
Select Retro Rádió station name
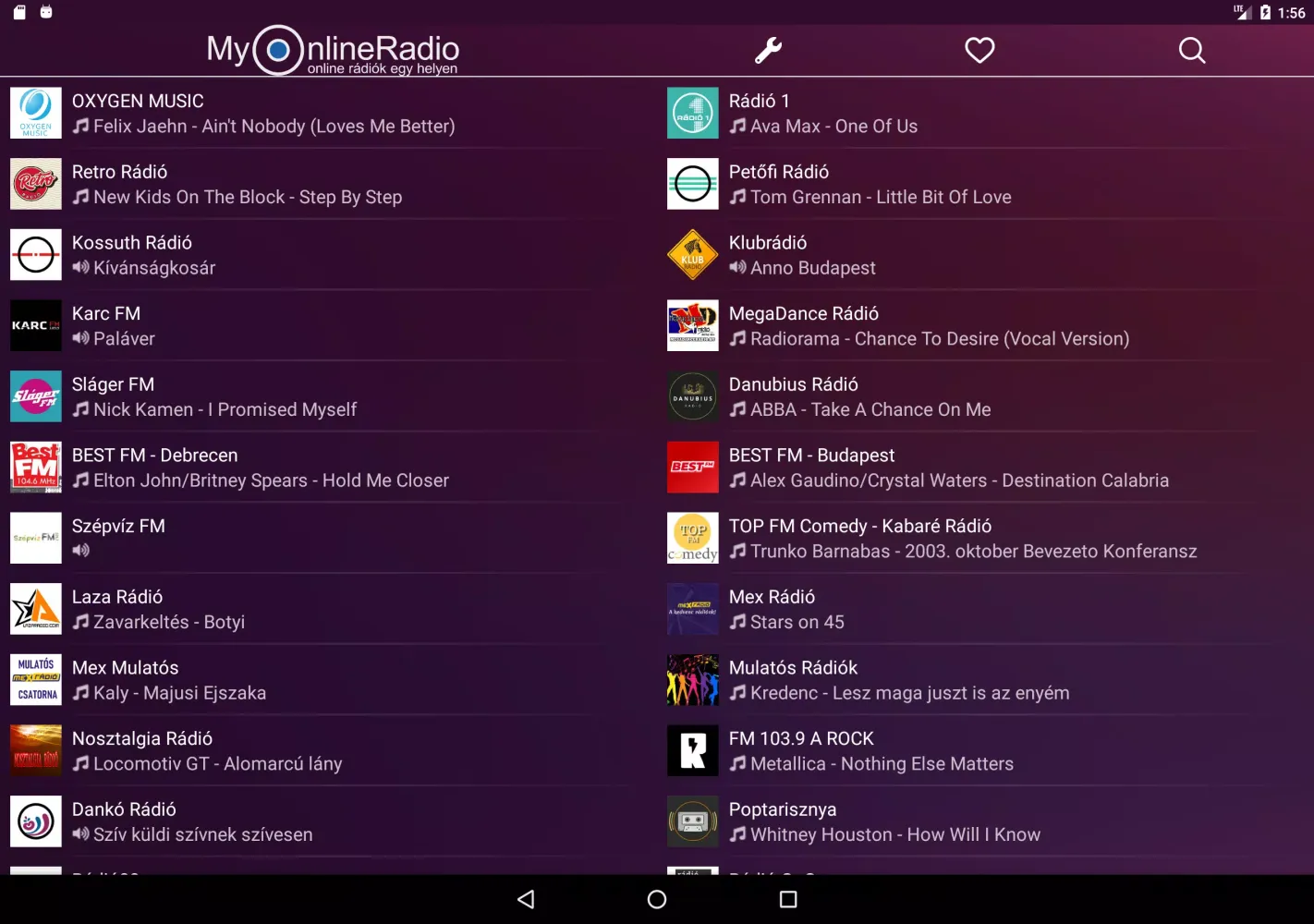120,172
